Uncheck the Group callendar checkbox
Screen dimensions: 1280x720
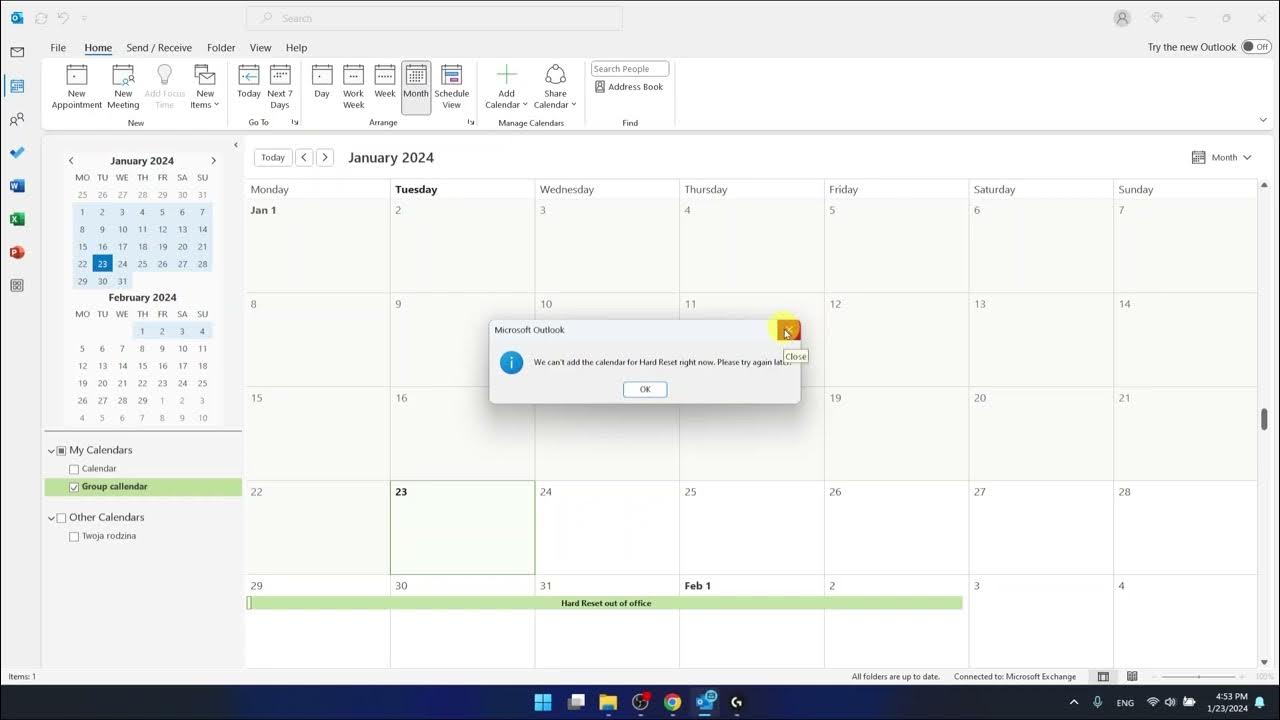tap(74, 487)
